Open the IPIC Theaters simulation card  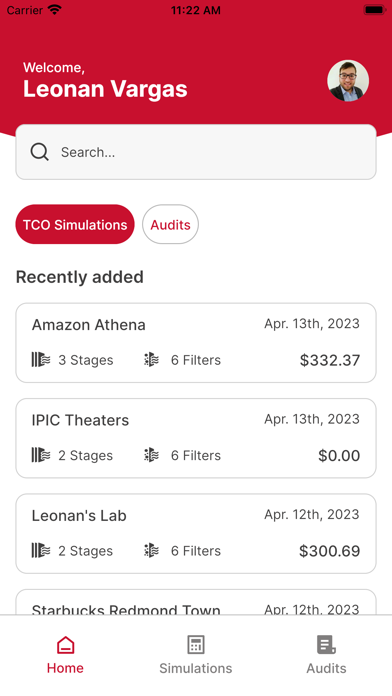tap(196, 438)
